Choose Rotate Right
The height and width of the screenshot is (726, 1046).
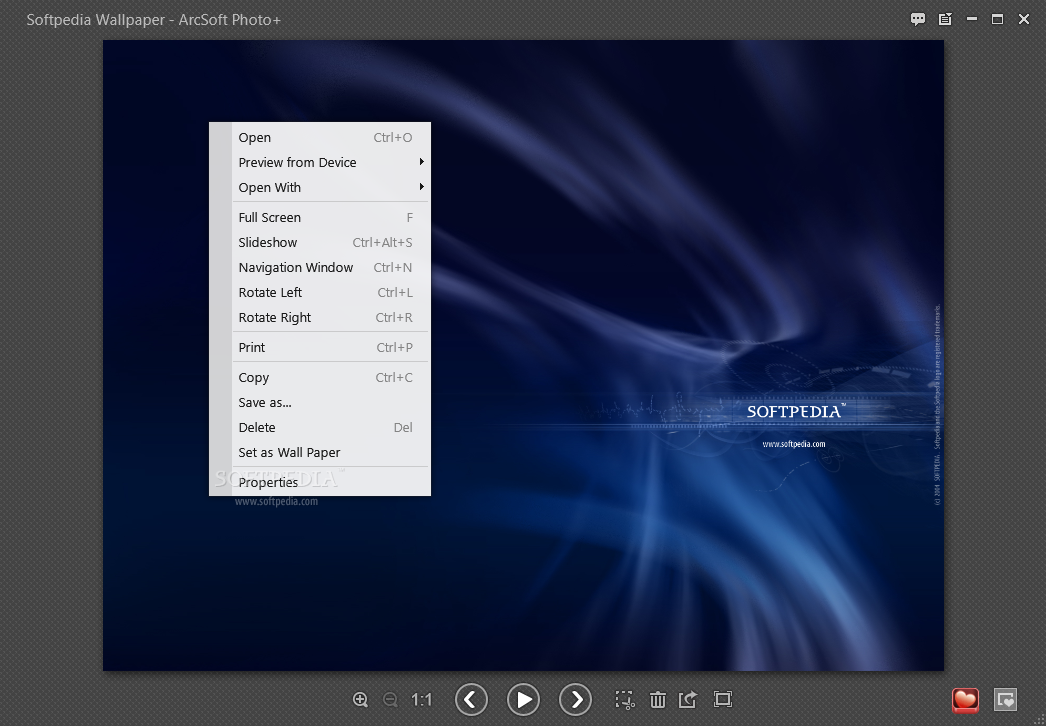(x=330, y=318)
